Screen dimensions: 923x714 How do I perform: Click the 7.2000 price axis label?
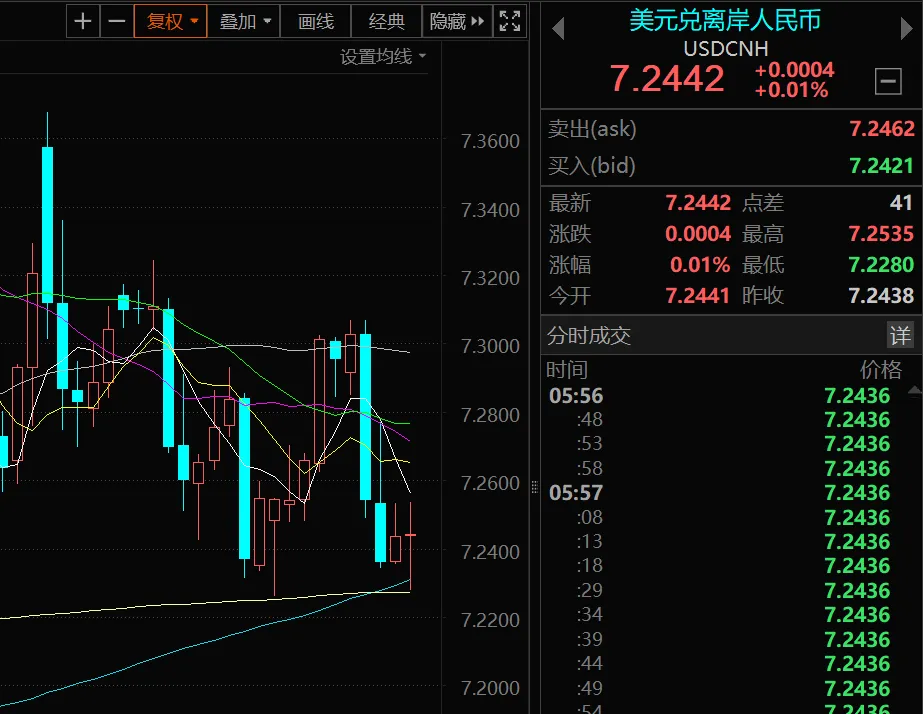tap(490, 688)
